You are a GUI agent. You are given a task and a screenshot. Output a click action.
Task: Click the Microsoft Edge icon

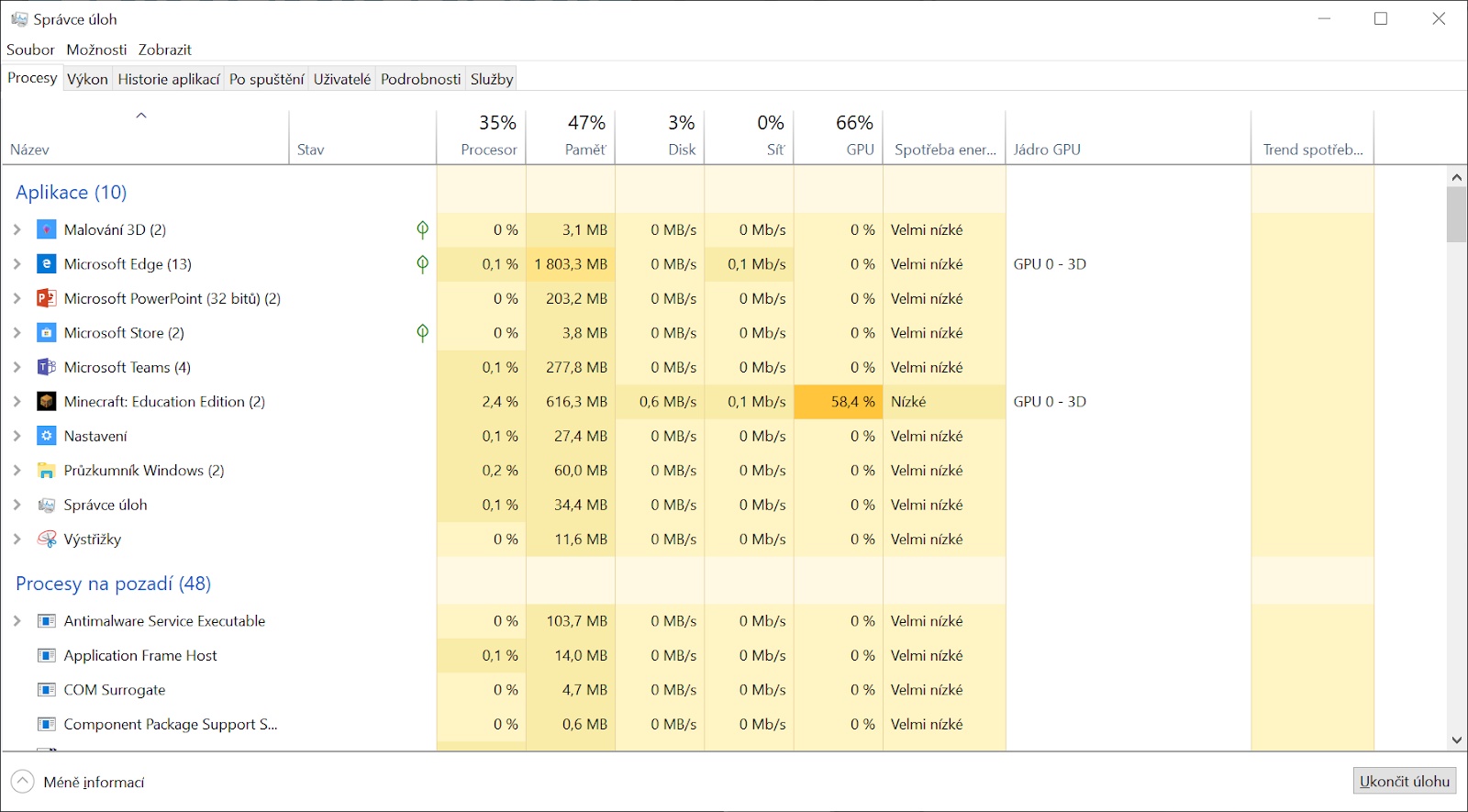(x=46, y=264)
